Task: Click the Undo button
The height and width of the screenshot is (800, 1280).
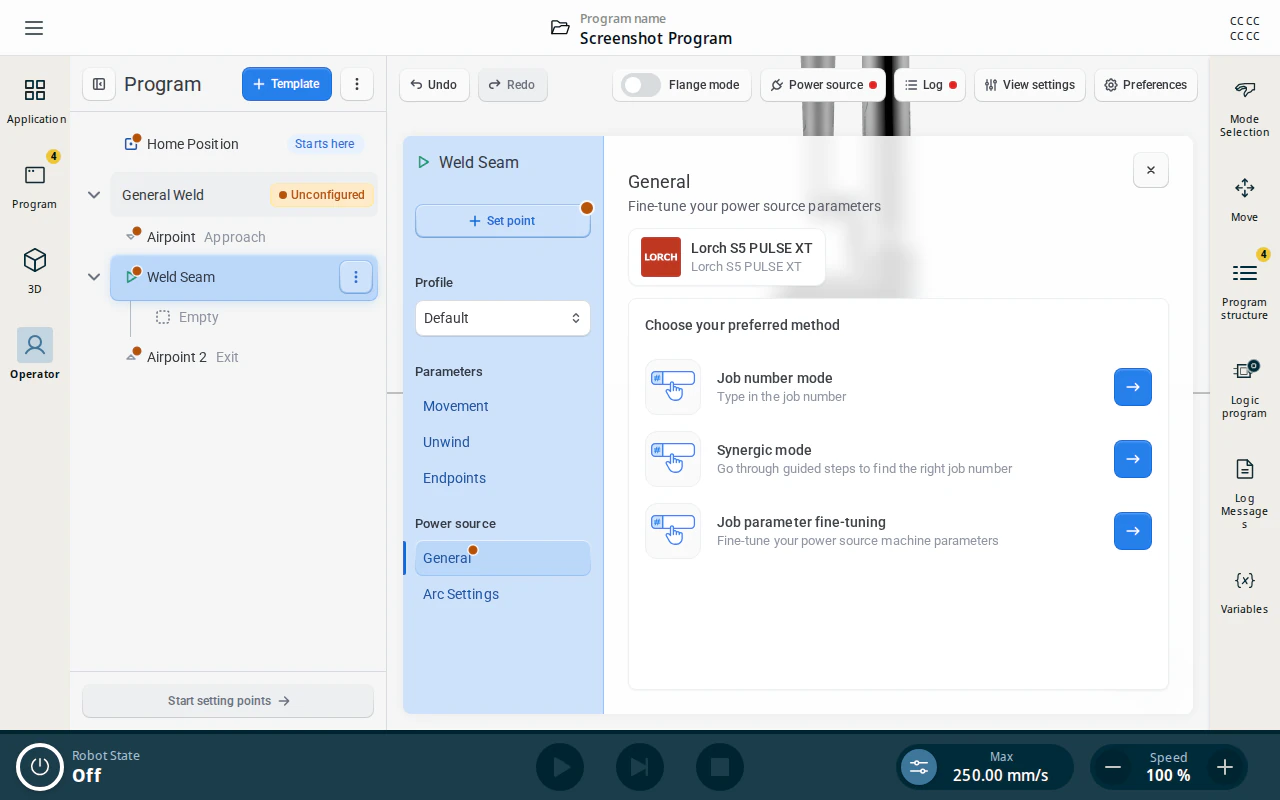Action: 434,85
